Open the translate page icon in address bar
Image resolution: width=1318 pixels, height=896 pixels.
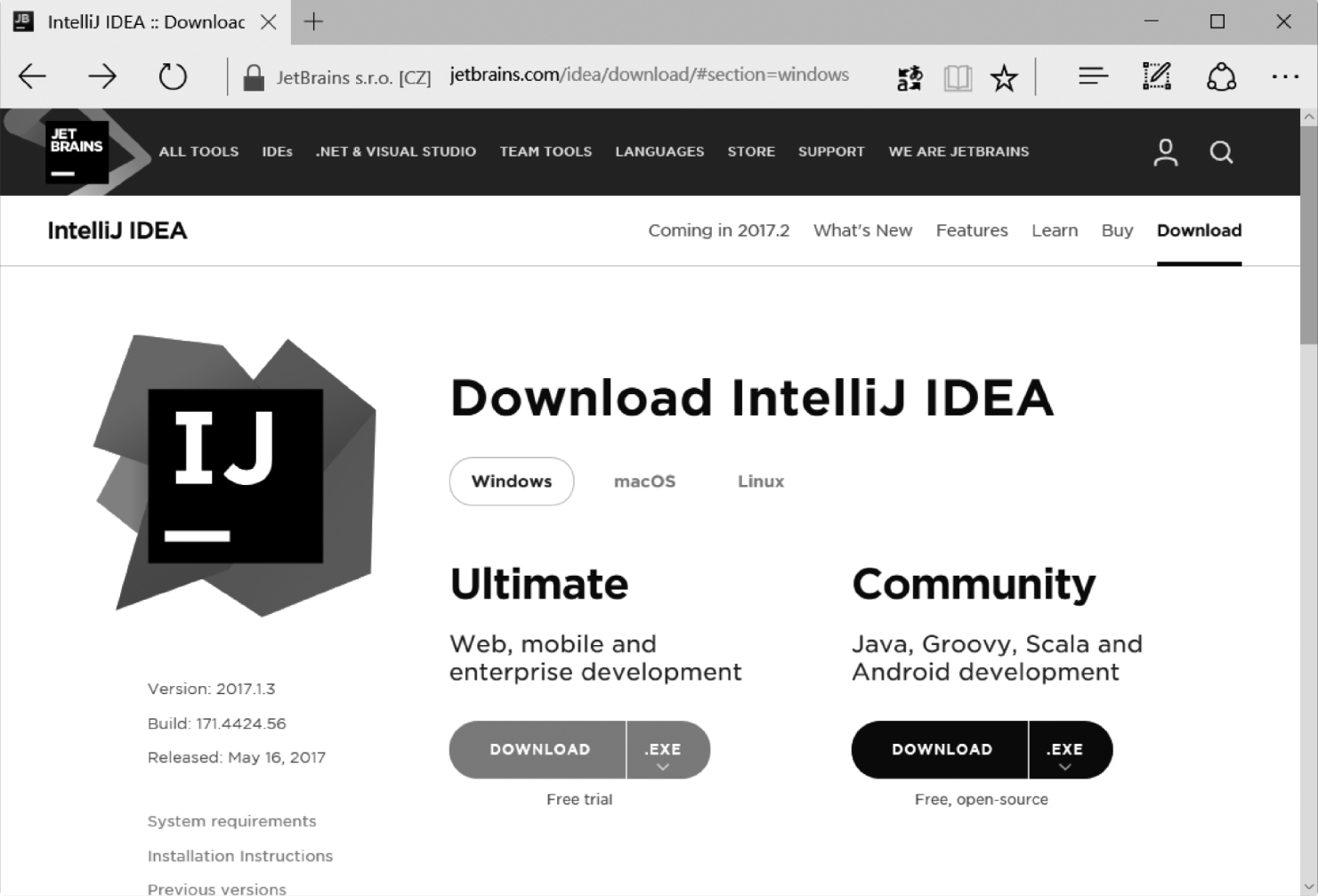(x=910, y=78)
